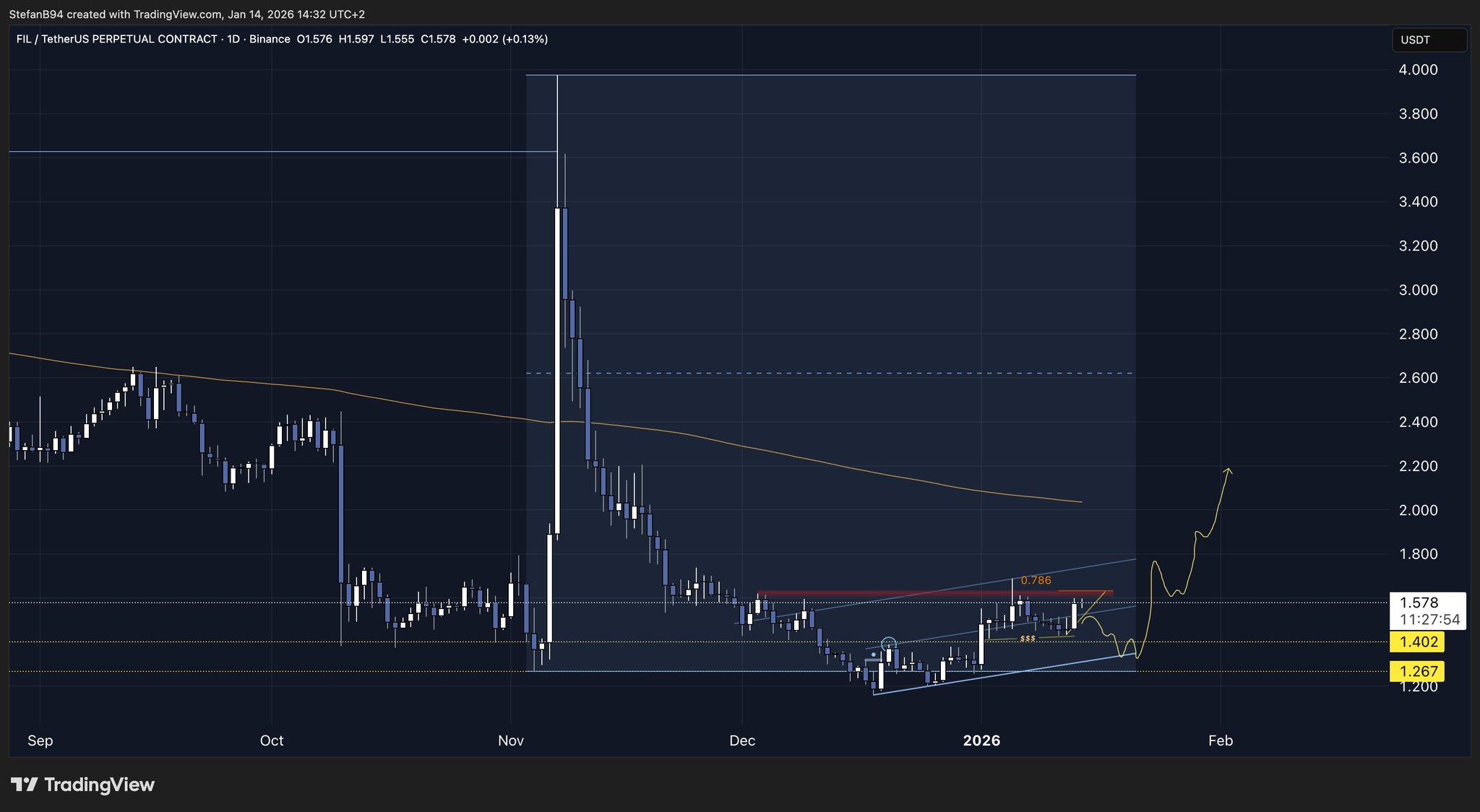Screen dimensions: 1480x812
Task: Click the 4.000 price axis label
Action: (1418, 70)
